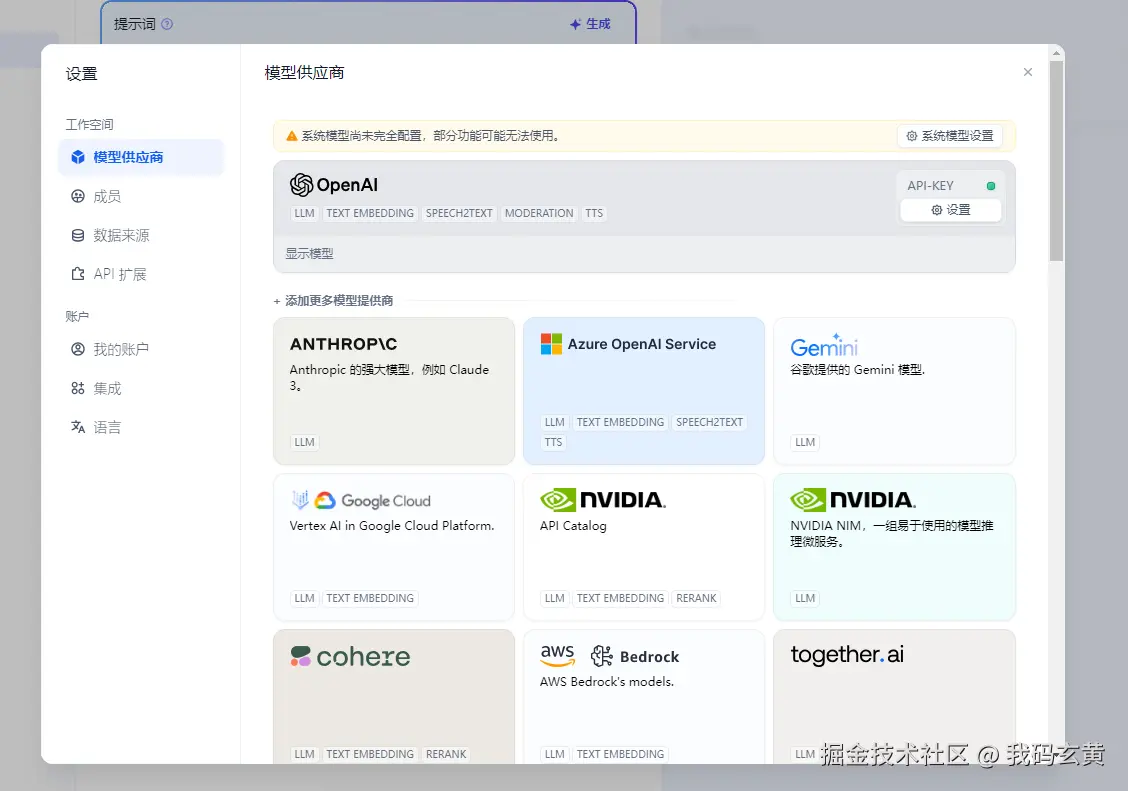Click the Gemini logo

(824, 346)
